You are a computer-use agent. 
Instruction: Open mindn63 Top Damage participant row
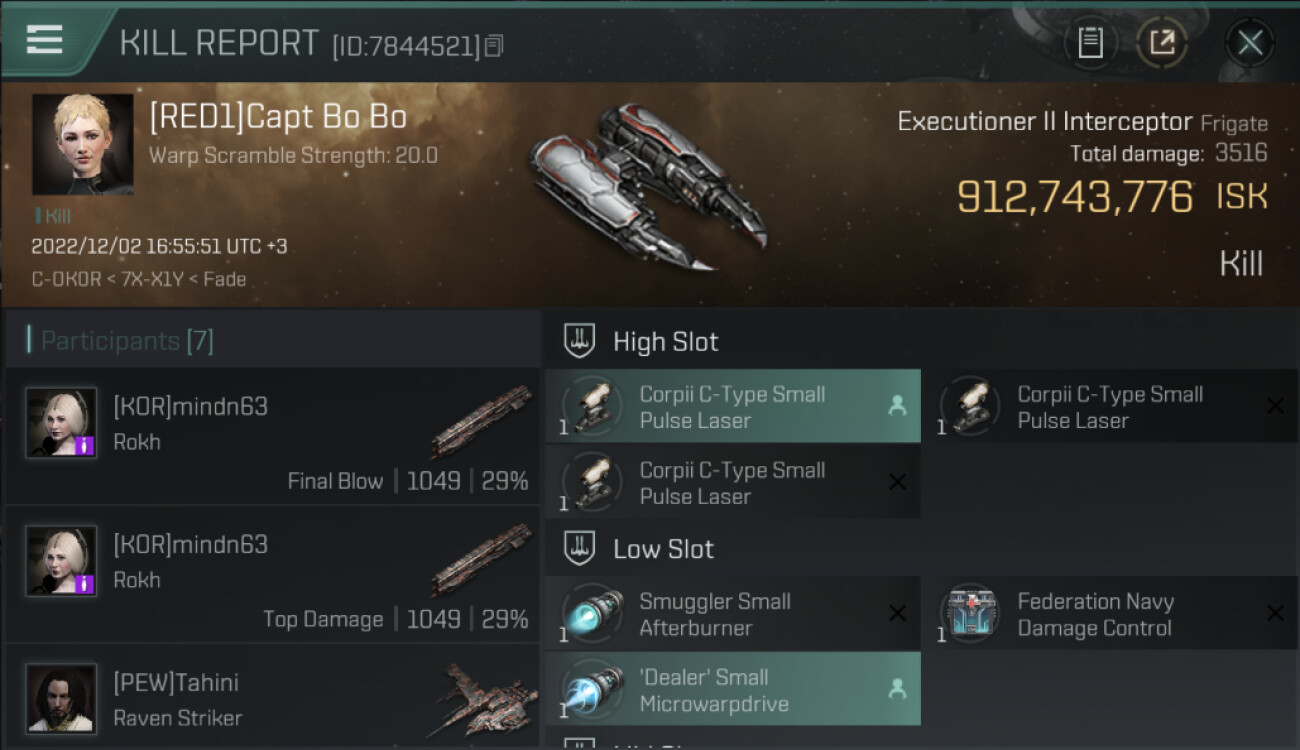click(272, 574)
